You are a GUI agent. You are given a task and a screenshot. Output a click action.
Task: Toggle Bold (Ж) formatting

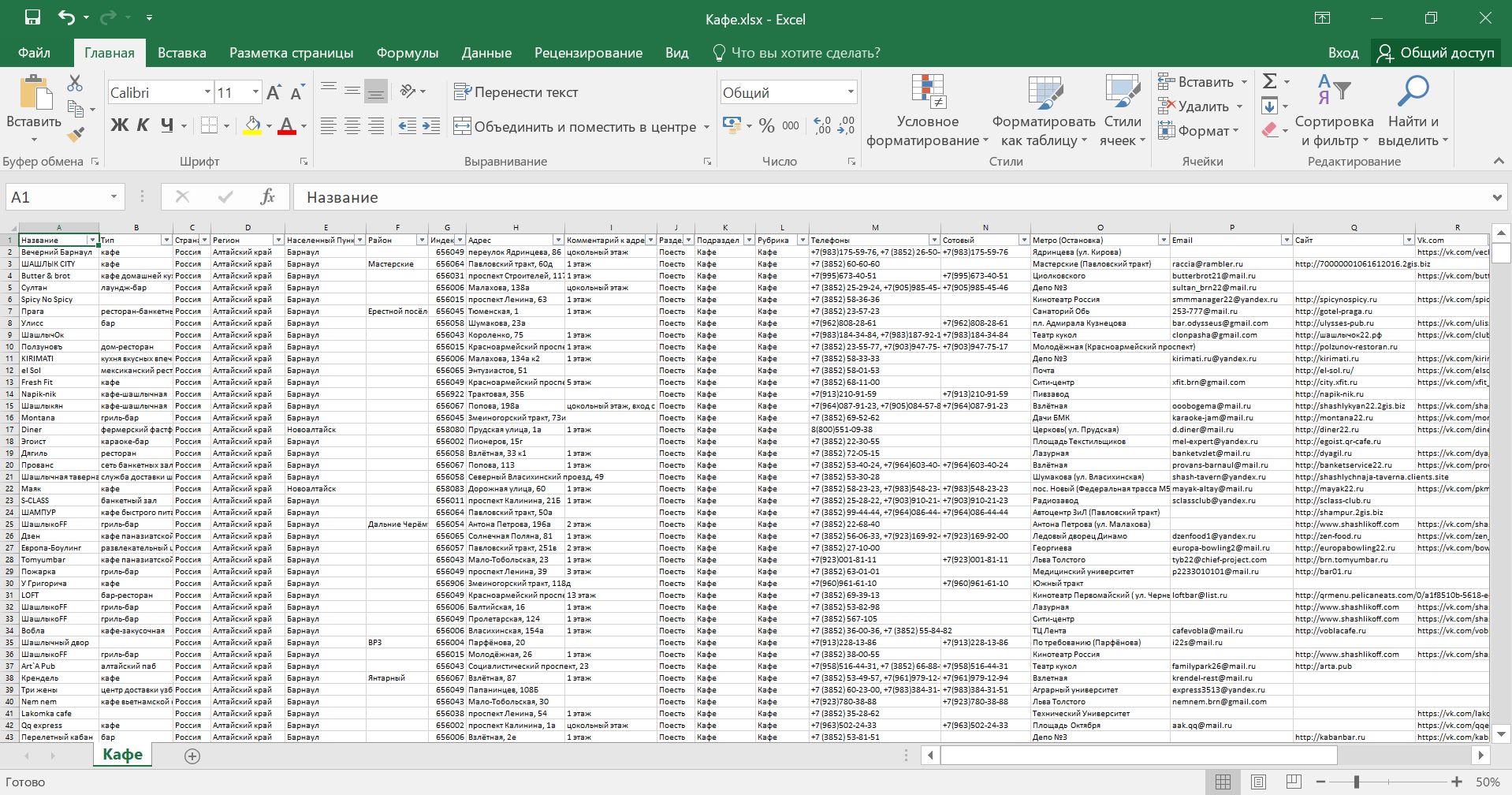click(x=120, y=125)
